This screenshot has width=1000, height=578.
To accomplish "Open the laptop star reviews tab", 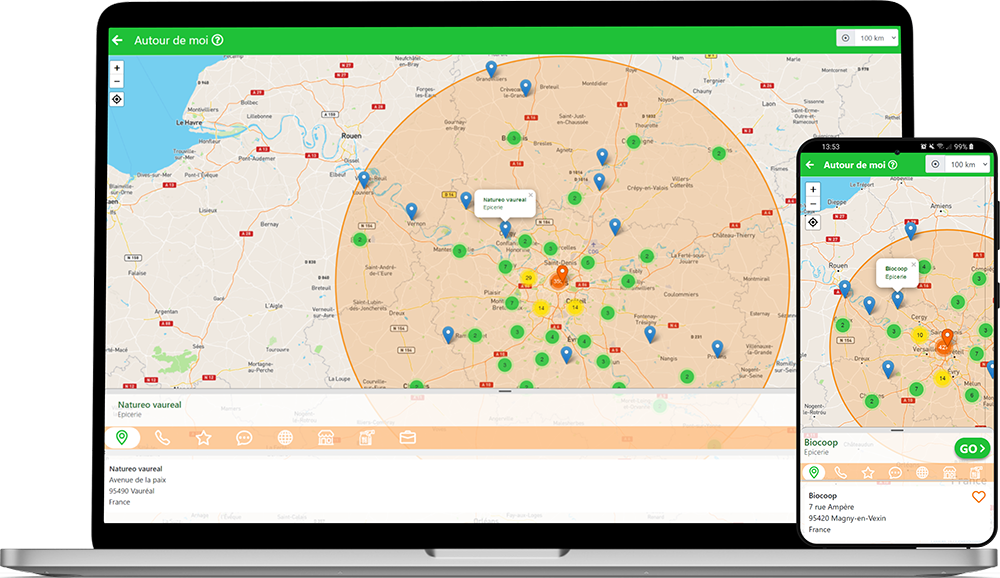I will point(203,438).
